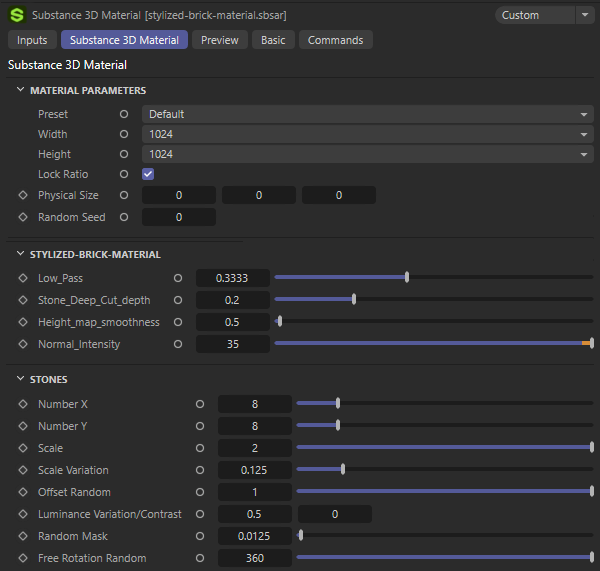Click the Random Mask slider

tap(445, 535)
